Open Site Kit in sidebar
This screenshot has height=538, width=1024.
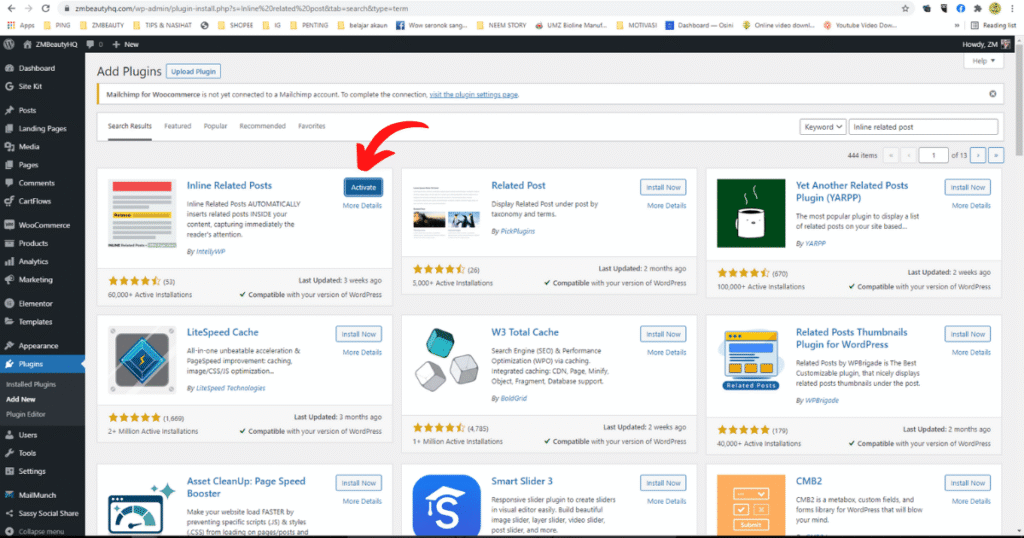pyautogui.click(x=30, y=86)
